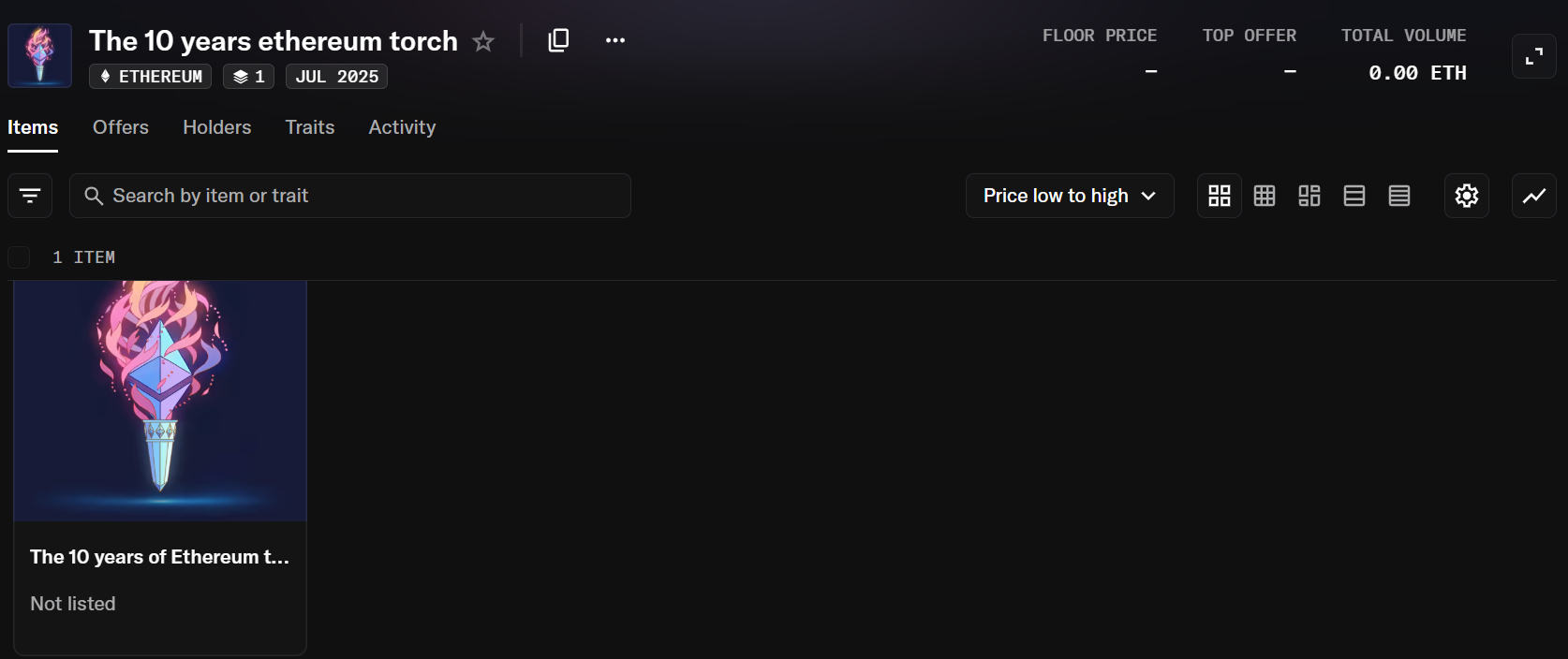Tick the select-all checkbox beside 1 ITEM
Image resolution: width=1568 pixels, height=659 pixels.
click(x=19, y=257)
